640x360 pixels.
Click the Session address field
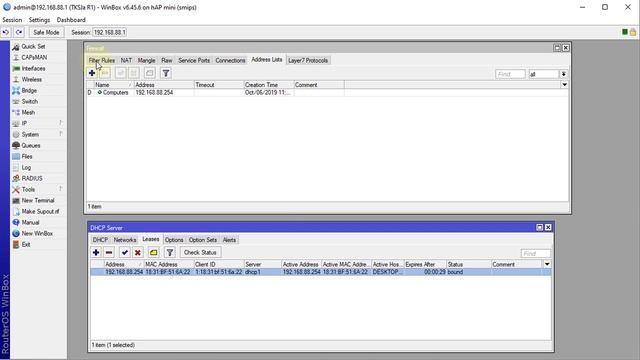point(110,32)
